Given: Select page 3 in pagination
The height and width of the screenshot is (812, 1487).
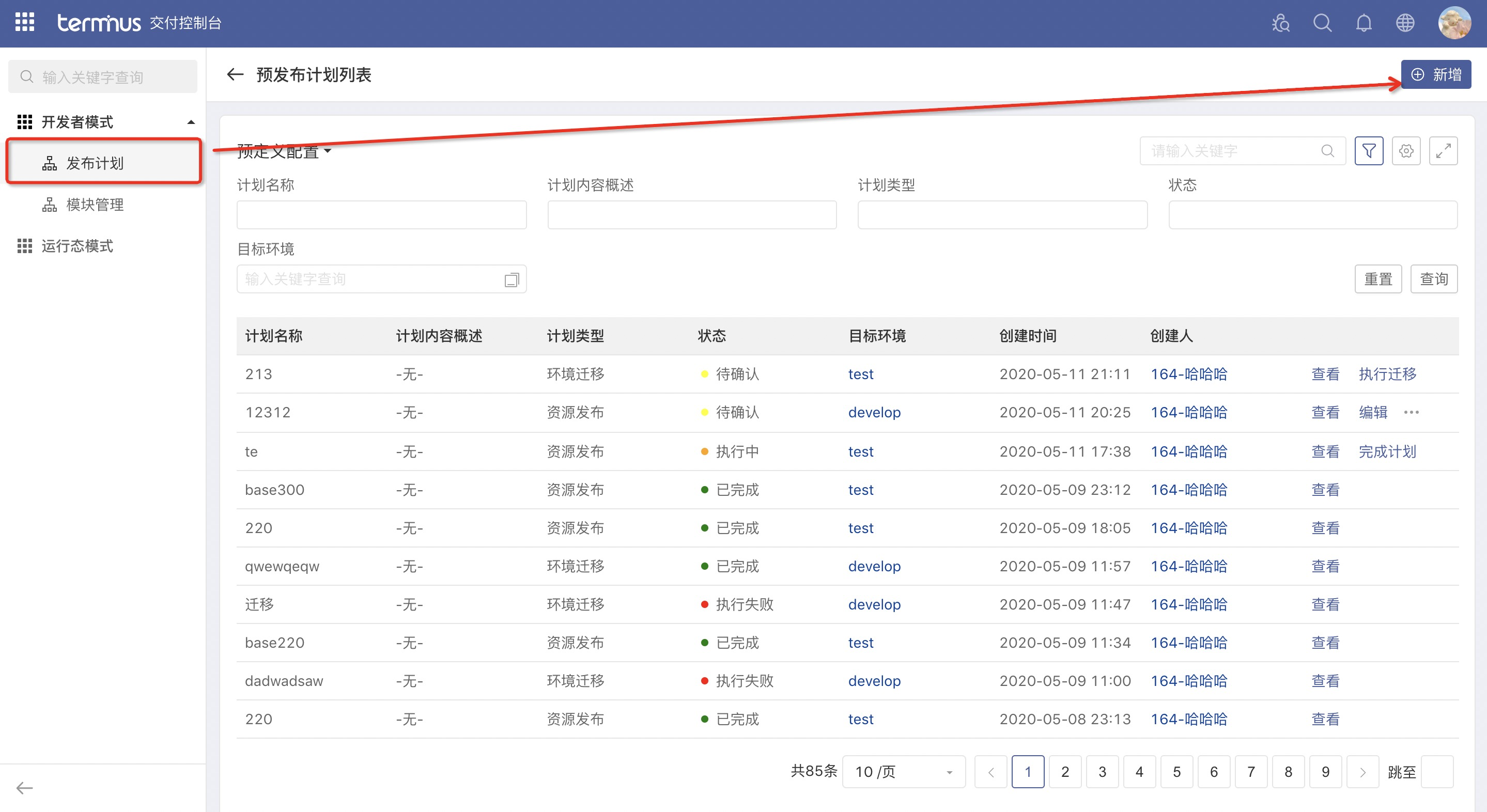Looking at the screenshot, I should [1102, 772].
